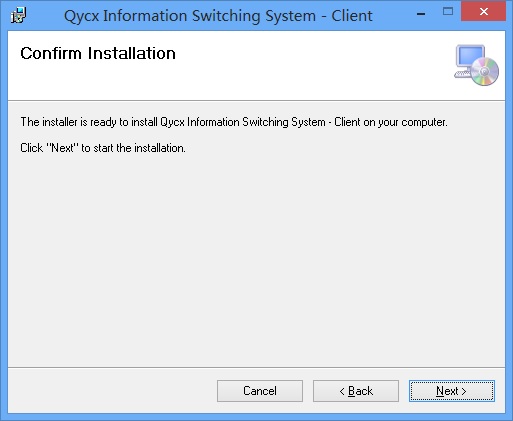Go to previous step with Back
The image size is (513, 421).
[356, 391]
